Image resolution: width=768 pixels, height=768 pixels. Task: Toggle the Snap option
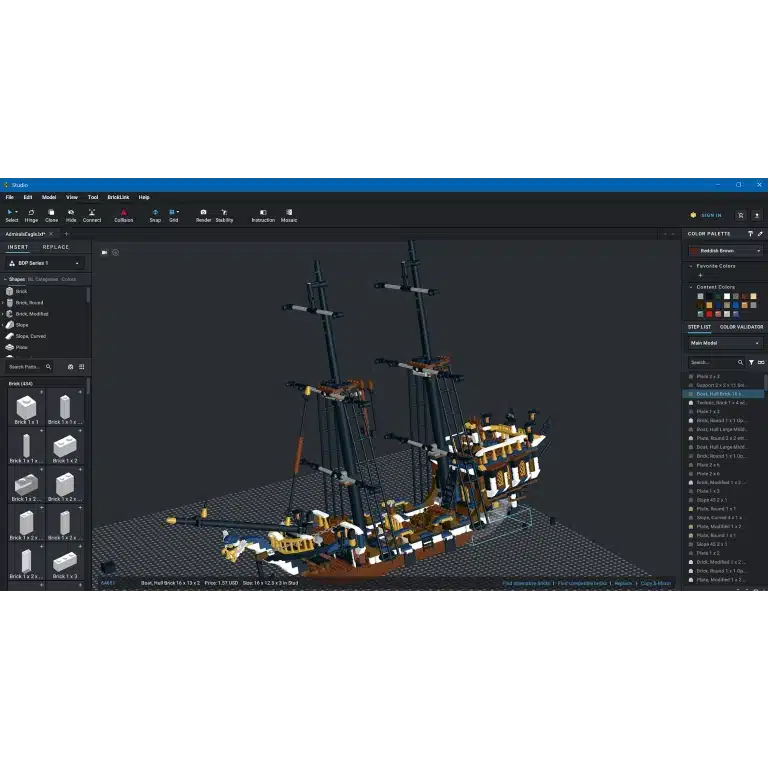coord(155,216)
